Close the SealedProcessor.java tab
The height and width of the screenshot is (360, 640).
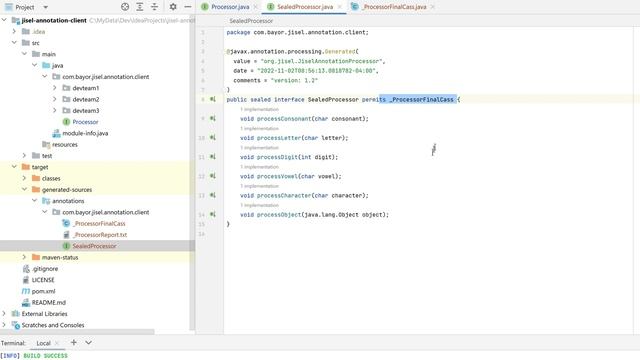click(340, 7)
